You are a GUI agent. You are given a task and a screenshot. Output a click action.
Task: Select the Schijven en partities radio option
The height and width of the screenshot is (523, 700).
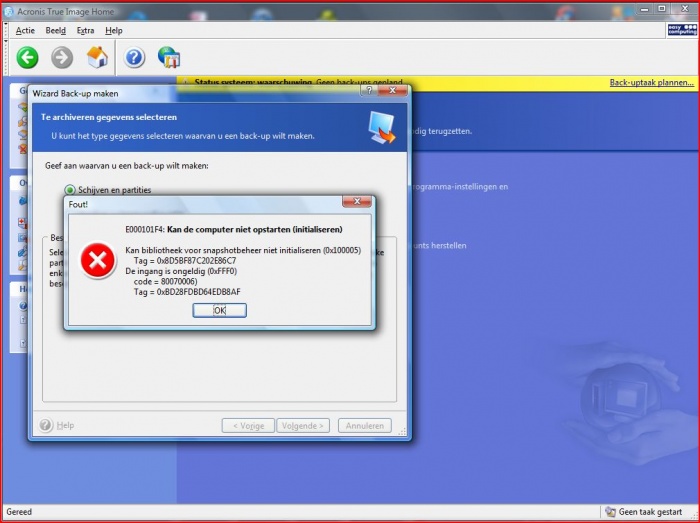70,190
